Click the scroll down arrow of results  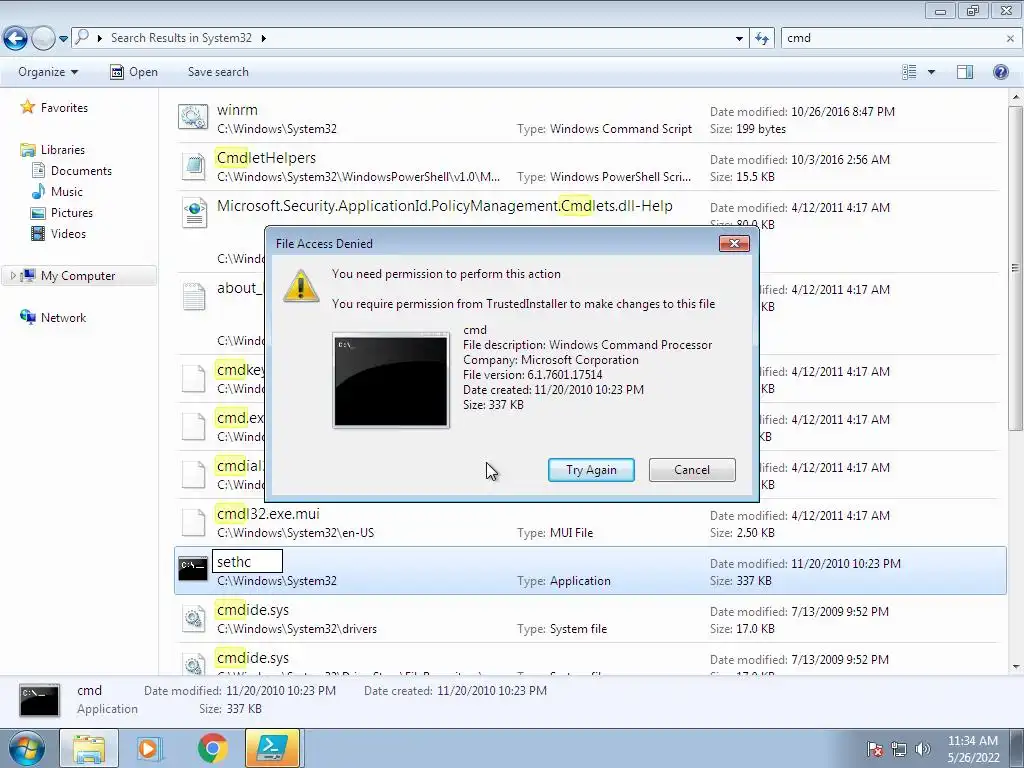(x=1015, y=667)
